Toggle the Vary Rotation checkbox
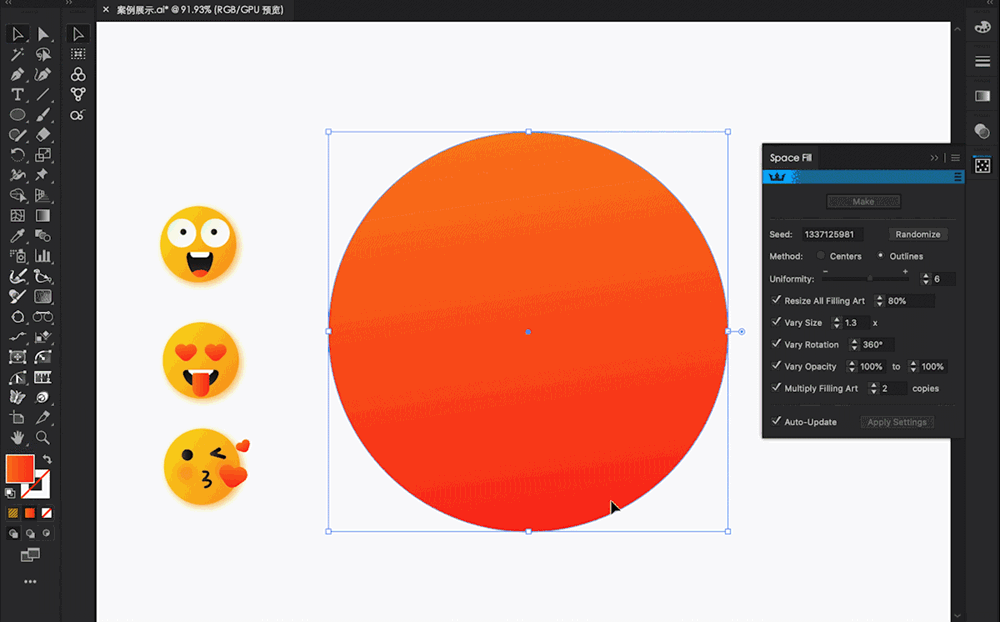 [777, 344]
